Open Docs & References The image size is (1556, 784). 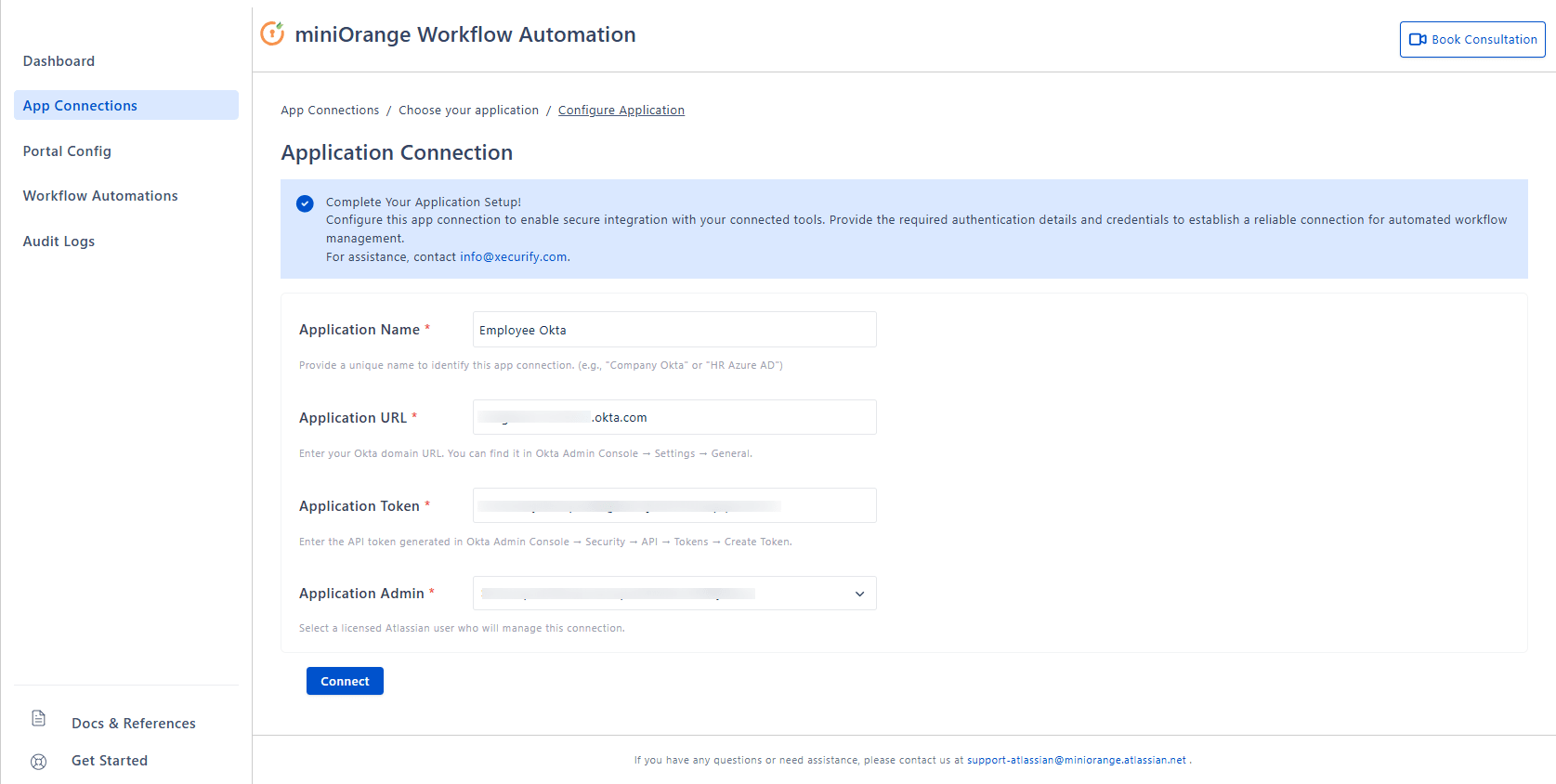pyautogui.click(x=133, y=724)
